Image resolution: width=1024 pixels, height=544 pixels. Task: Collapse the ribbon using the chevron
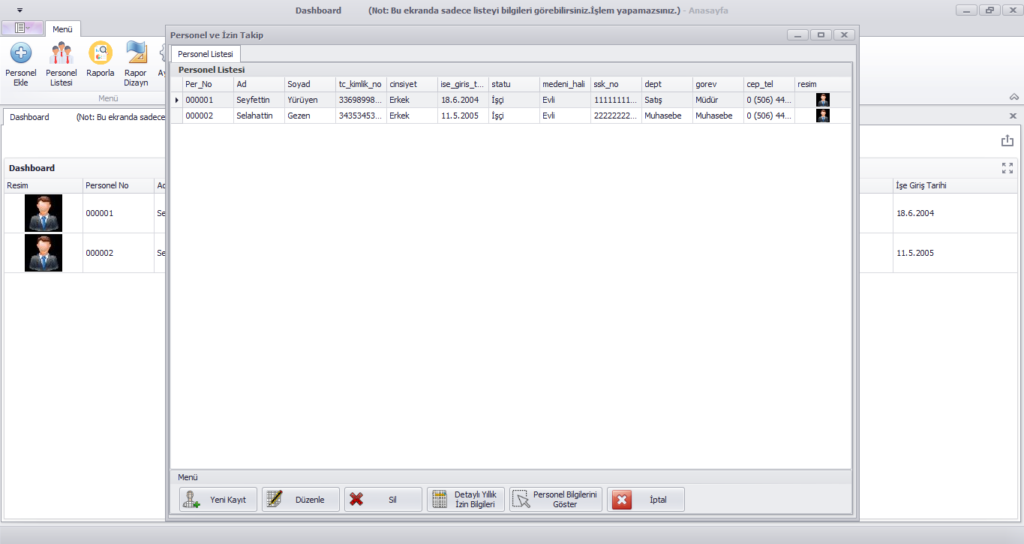(x=1013, y=97)
